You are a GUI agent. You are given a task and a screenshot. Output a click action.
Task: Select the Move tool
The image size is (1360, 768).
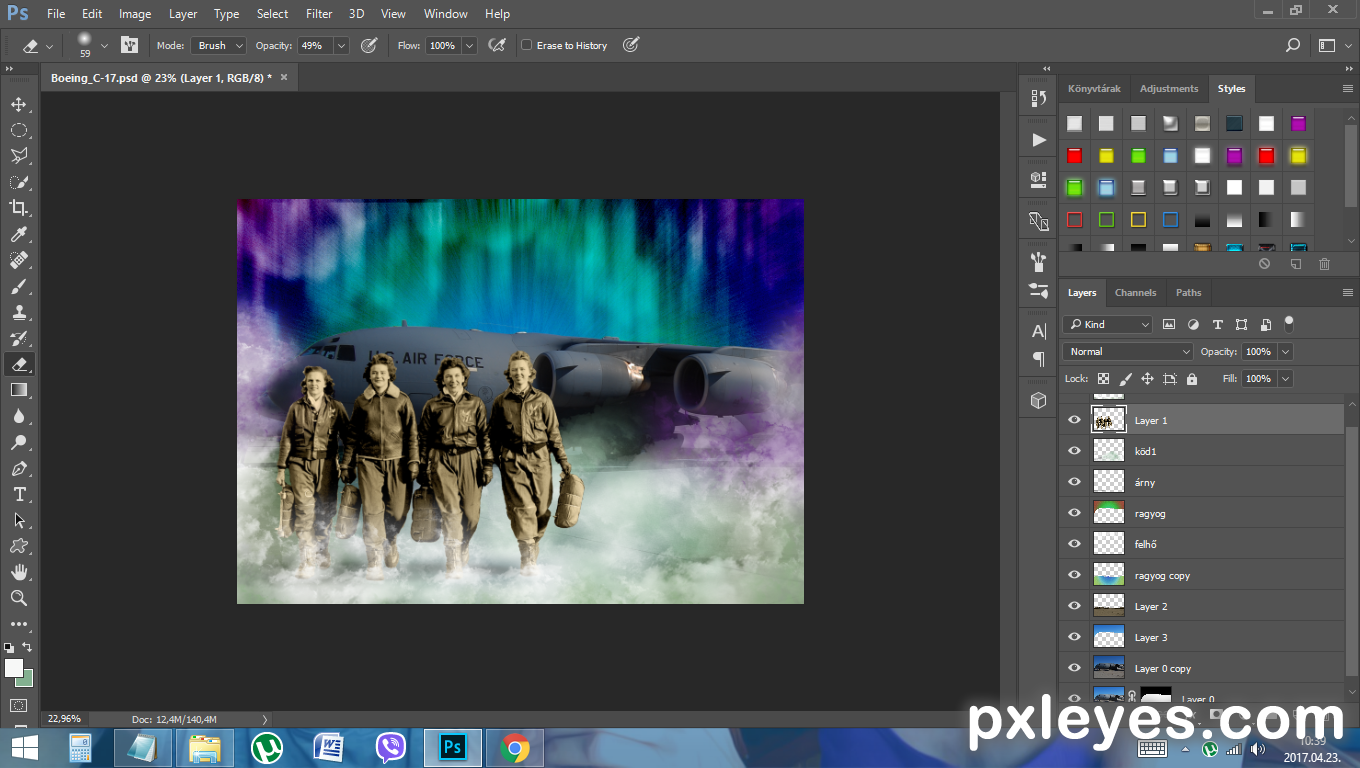pyautogui.click(x=19, y=104)
